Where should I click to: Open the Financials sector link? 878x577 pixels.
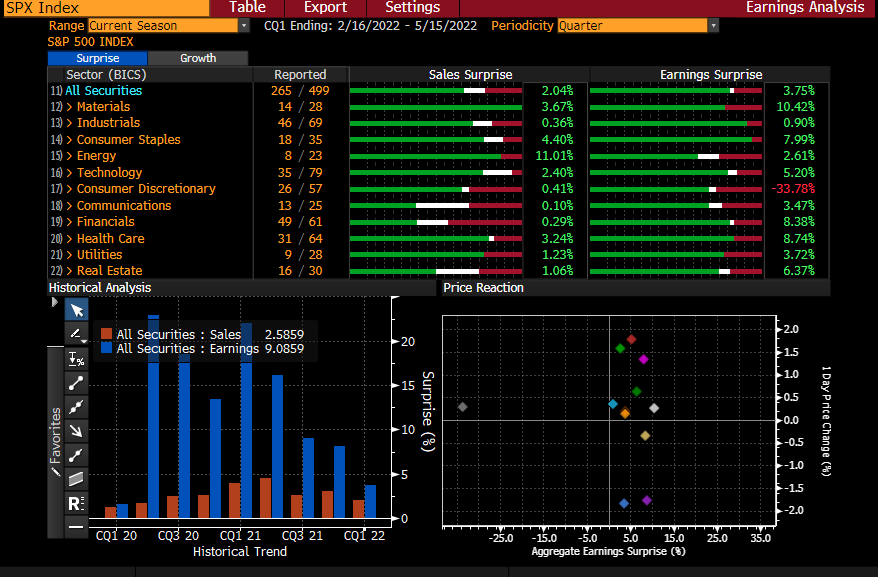[x=105, y=222]
